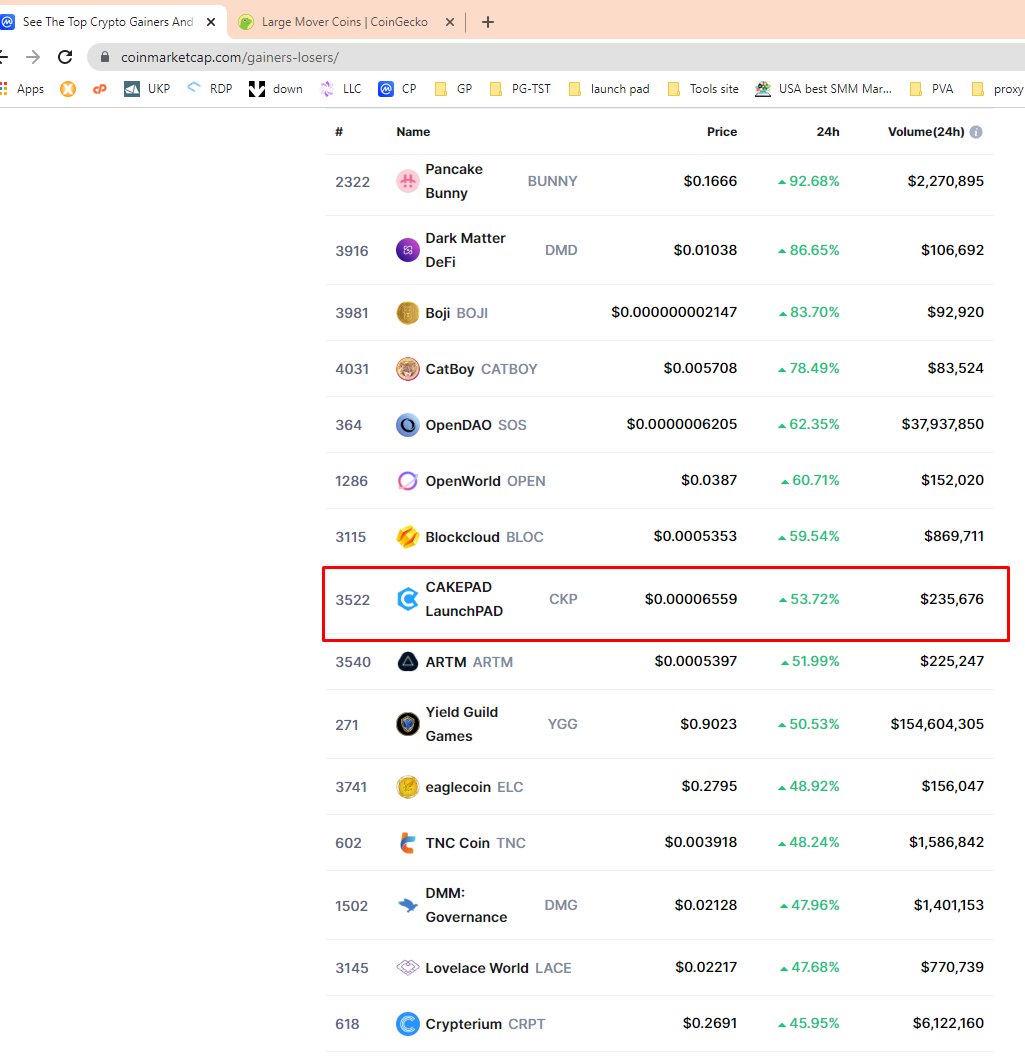This screenshot has height=1063, width=1025.
Task: Open a new browser tab with plus
Action: [487, 22]
